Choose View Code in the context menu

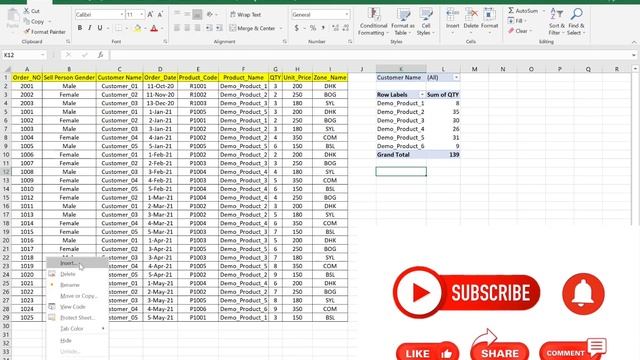pyautogui.click(x=78, y=307)
